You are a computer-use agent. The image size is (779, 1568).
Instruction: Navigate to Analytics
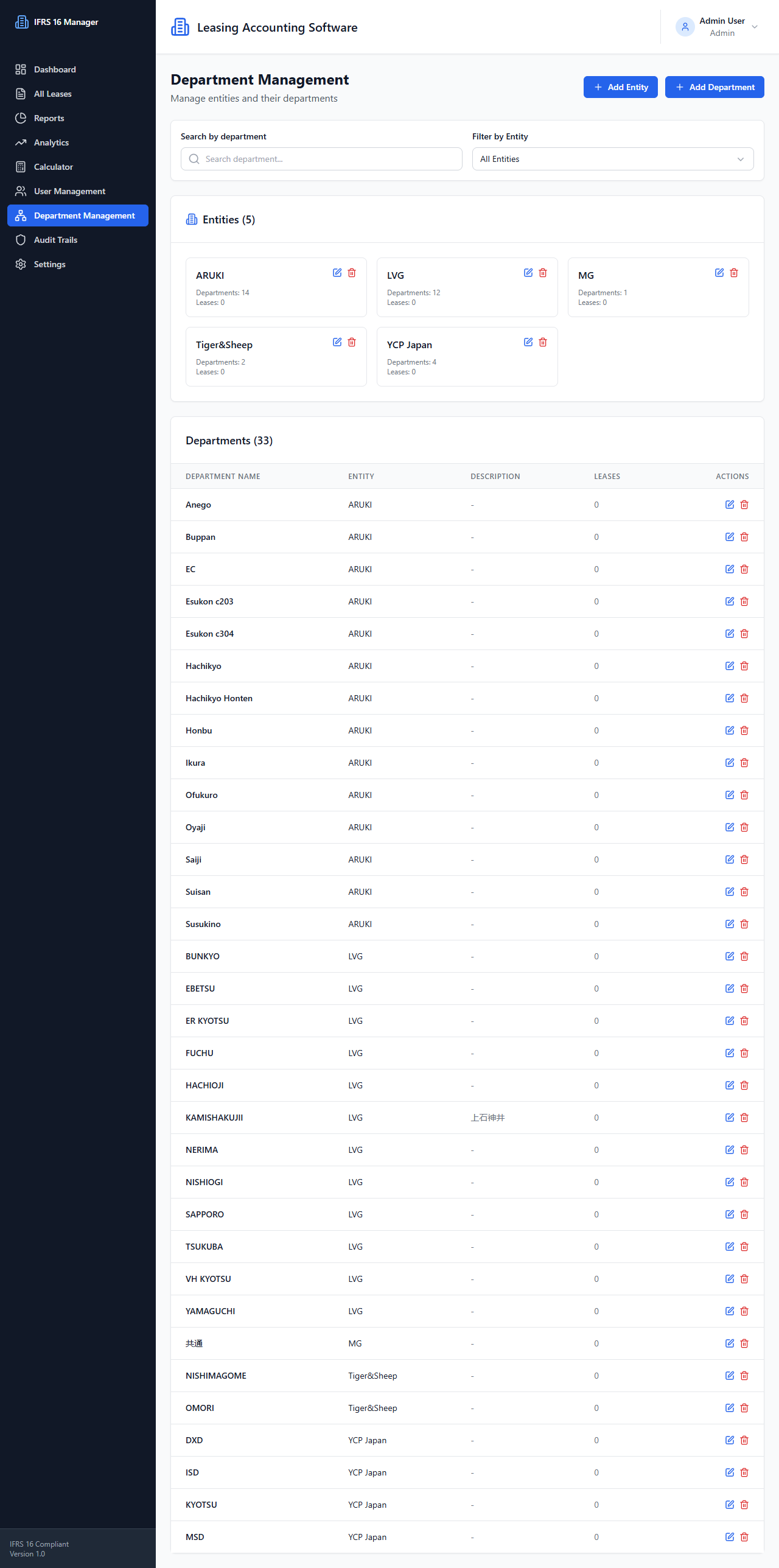coord(78,142)
